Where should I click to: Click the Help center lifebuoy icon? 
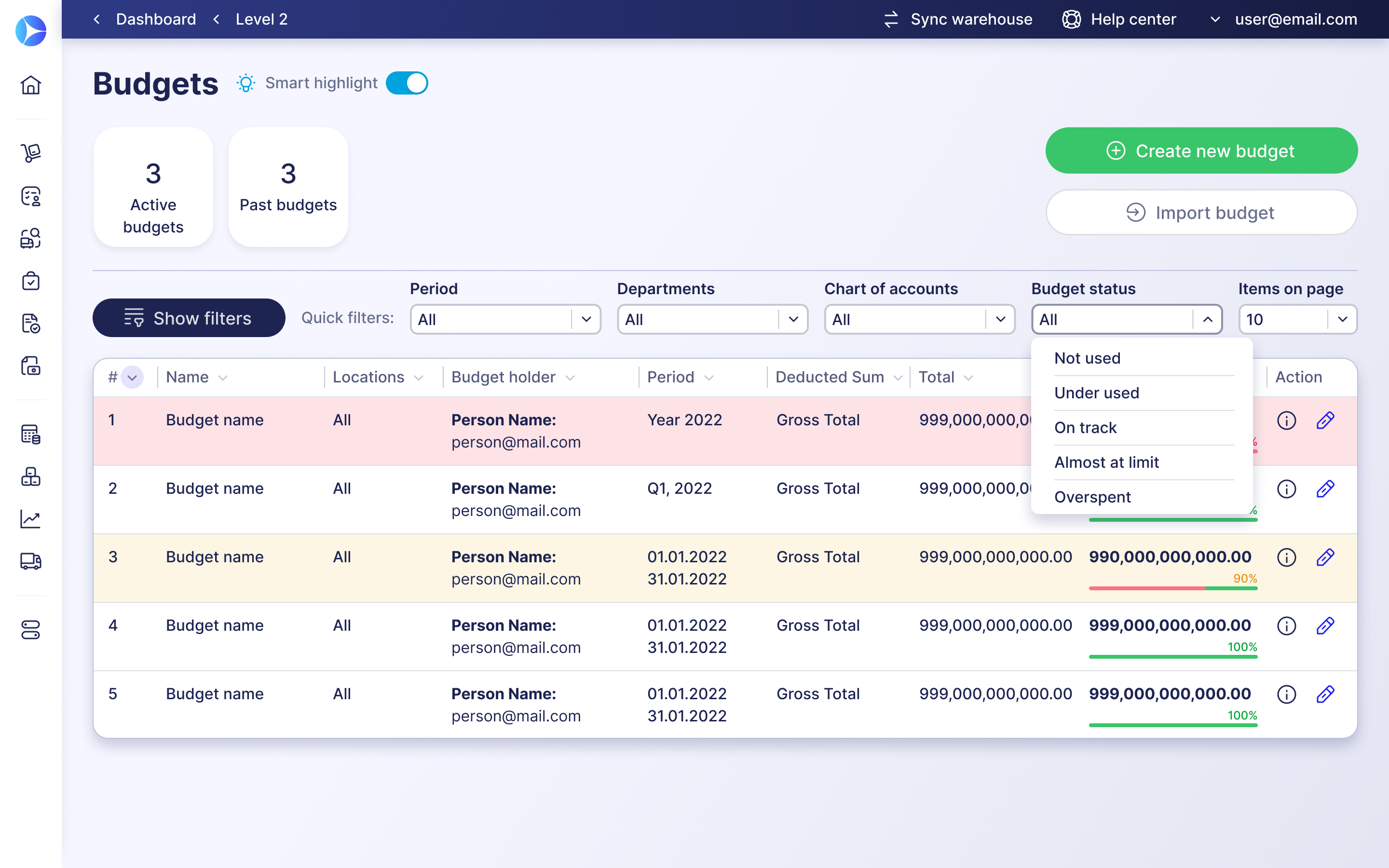point(1071,19)
